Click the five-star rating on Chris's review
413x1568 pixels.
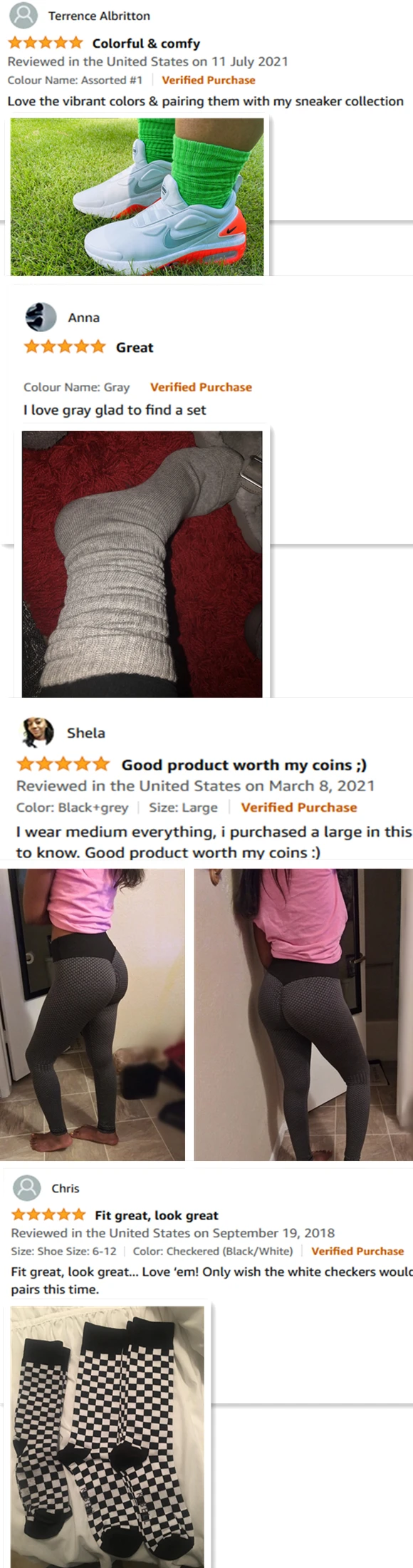tap(48, 1214)
